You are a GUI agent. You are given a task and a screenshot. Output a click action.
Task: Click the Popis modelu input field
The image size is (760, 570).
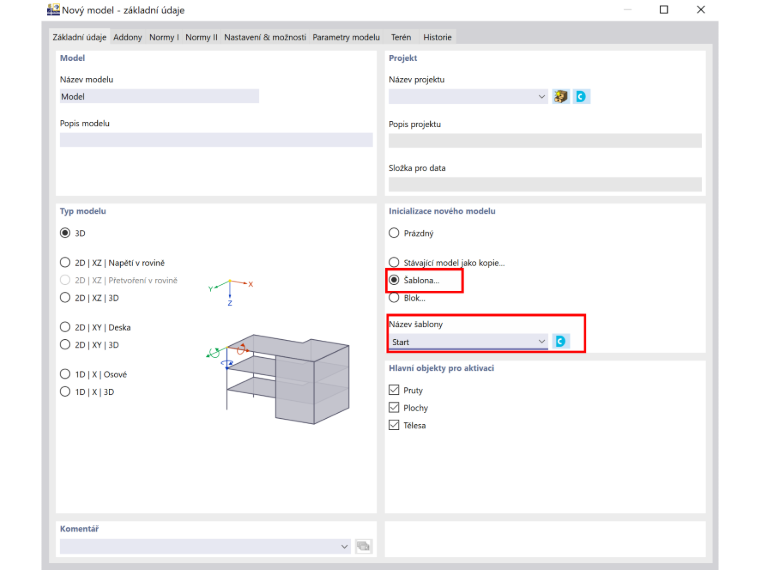[216, 140]
